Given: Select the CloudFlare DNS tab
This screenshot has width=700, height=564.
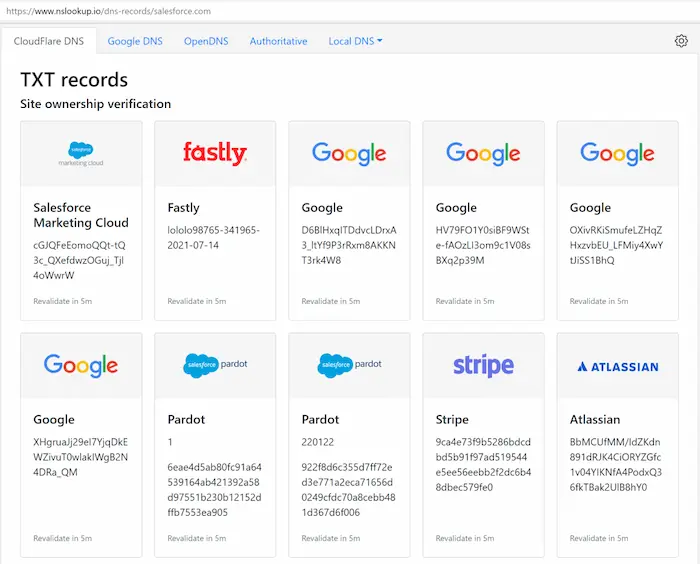Looking at the screenshot, I should (49, 41).
